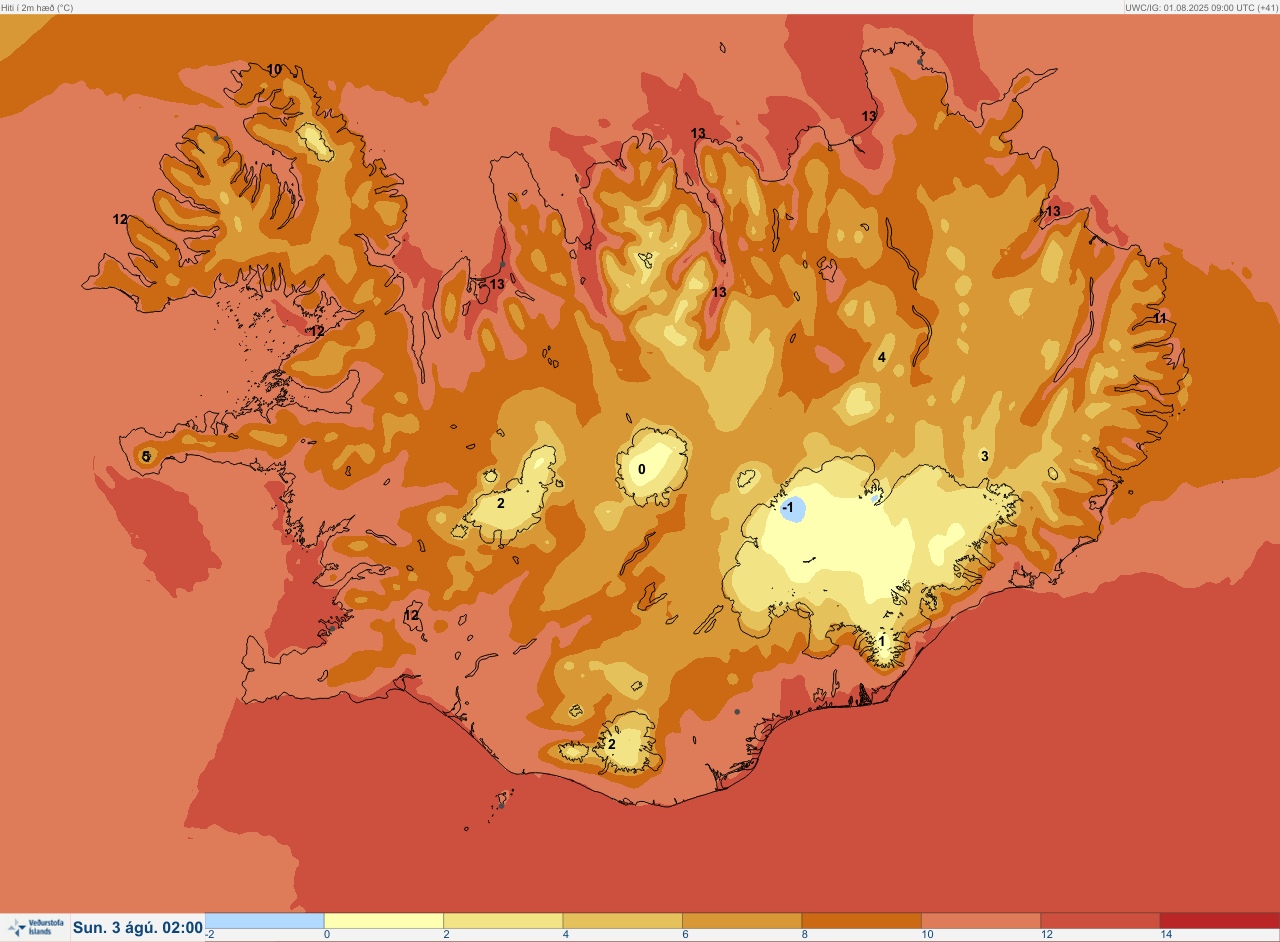The image size is (1280, 942).
Task: Click the 2 to 4 degree legend swatch
Action: coord(503,920)
